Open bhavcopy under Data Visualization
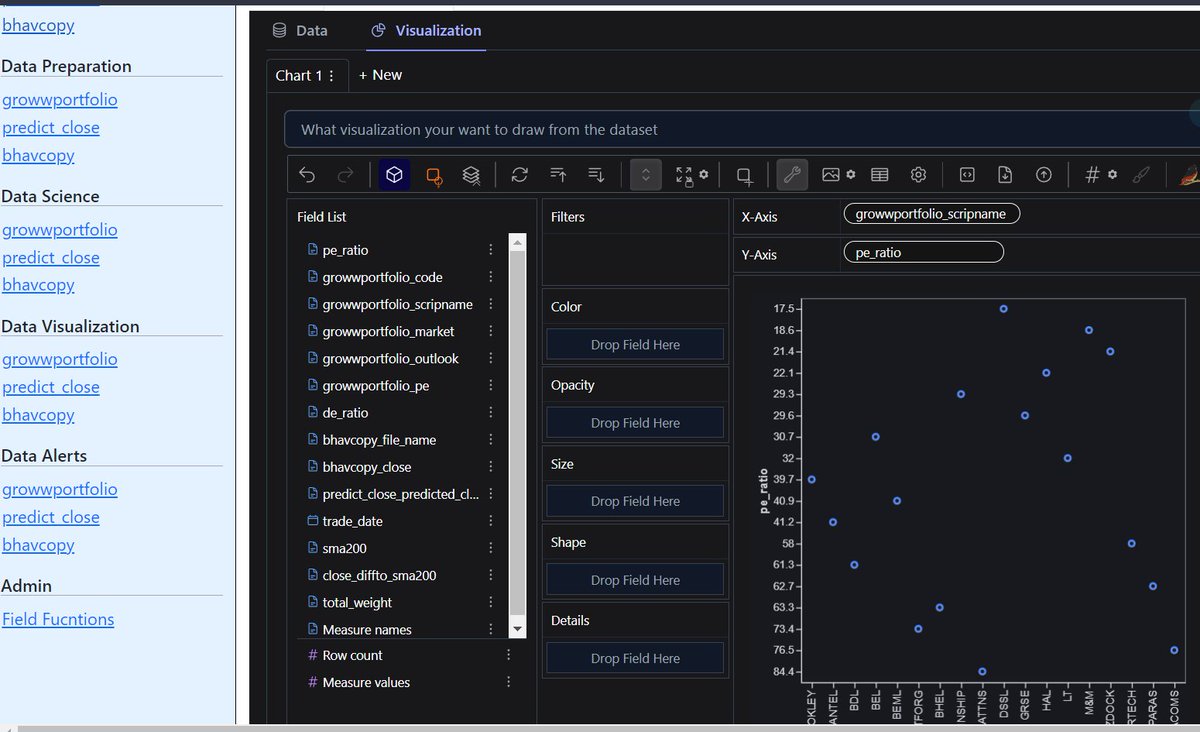The image size is (1200, 732). (38, 415)
